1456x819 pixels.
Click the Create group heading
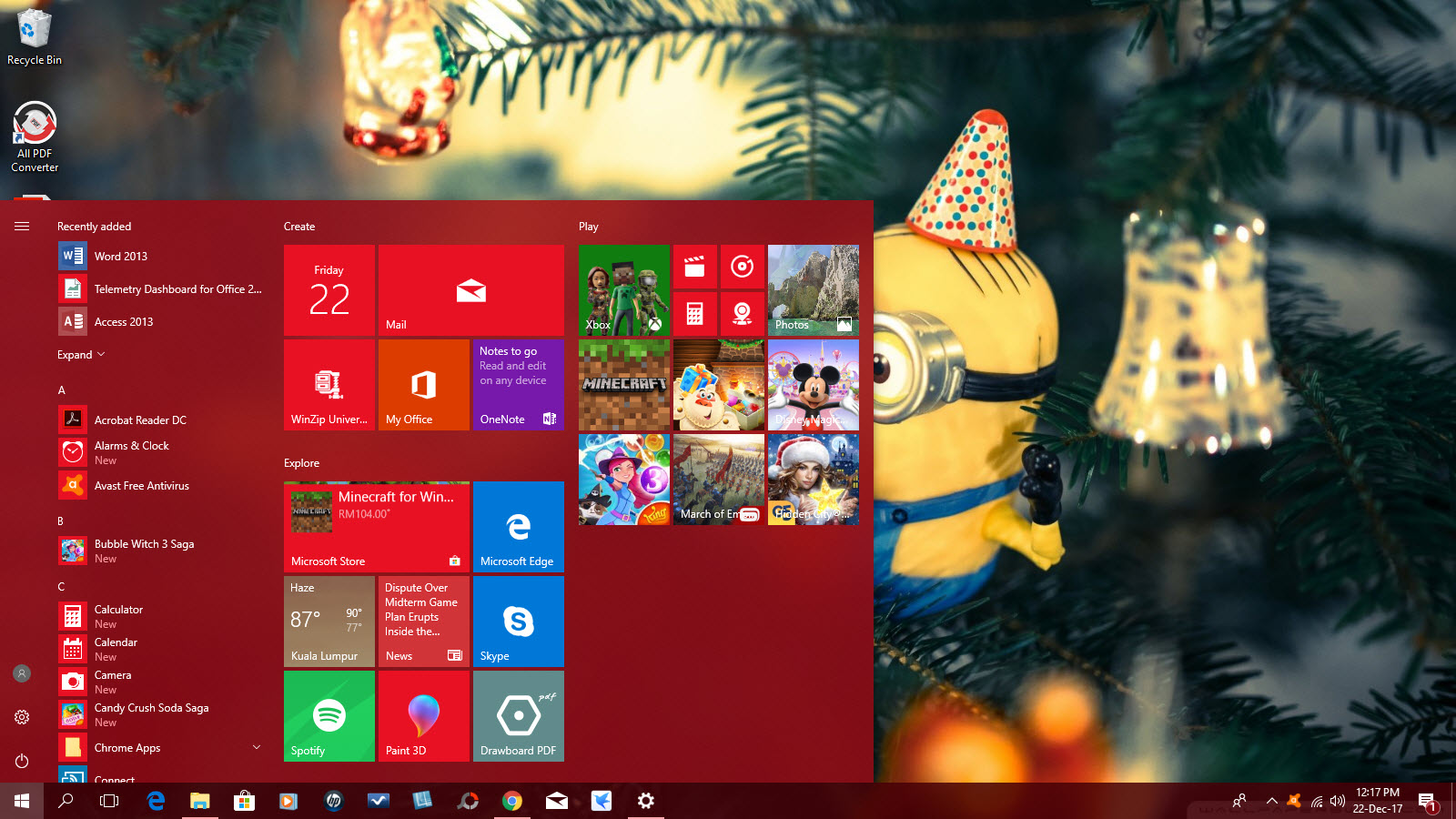(x=299, y=227)
